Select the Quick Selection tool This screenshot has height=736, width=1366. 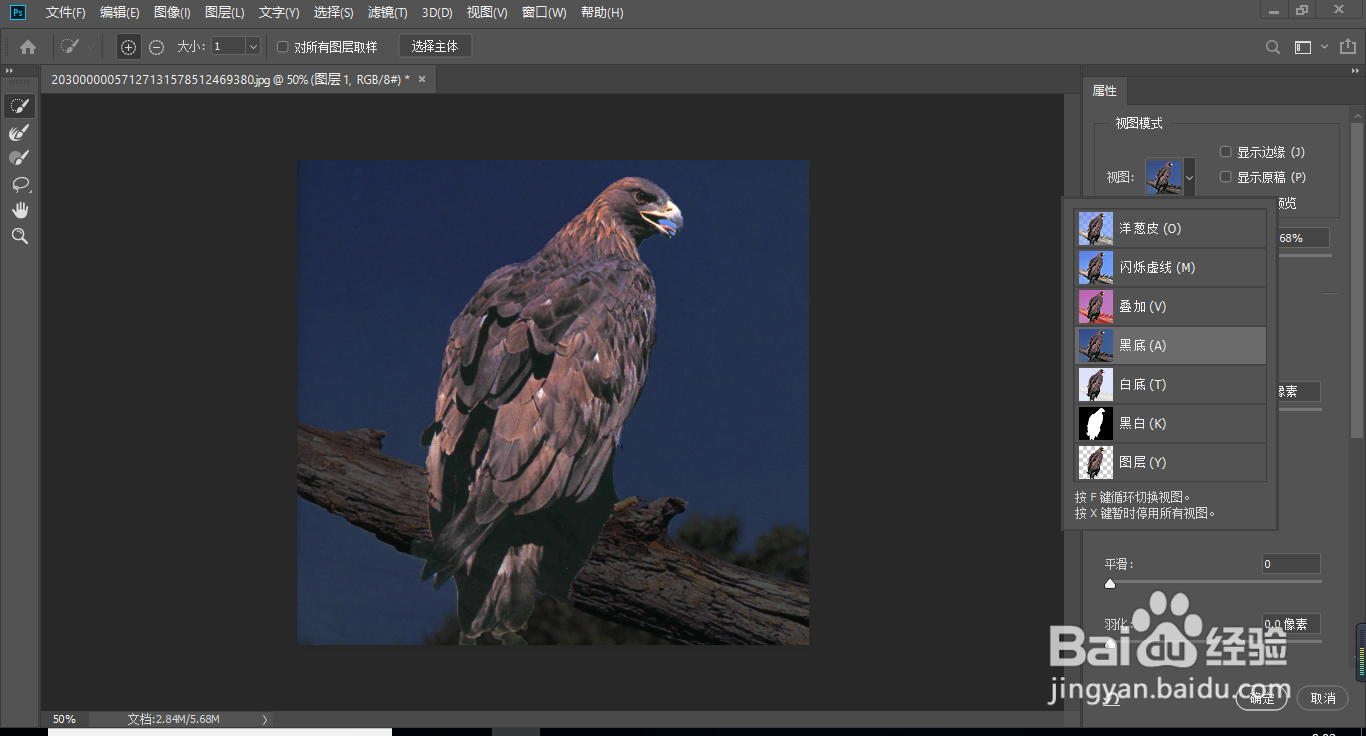(19, 106)
